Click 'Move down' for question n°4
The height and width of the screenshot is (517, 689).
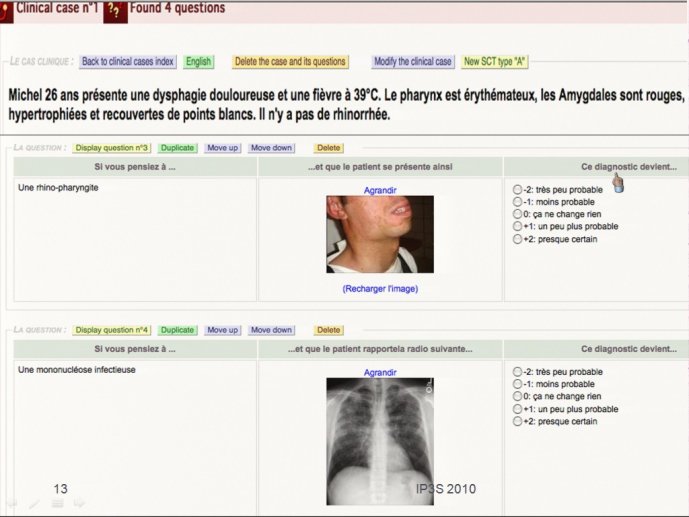[271, 330]
